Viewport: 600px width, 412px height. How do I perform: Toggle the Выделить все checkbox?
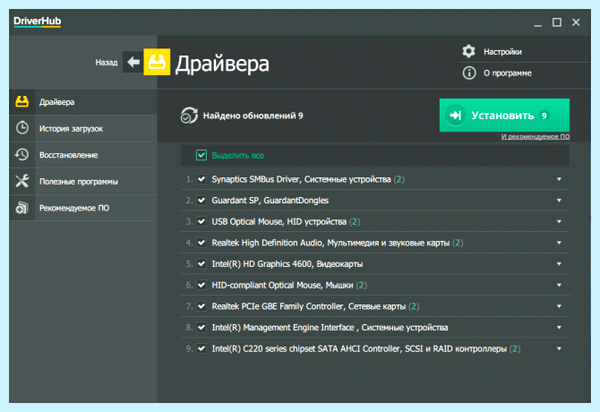tap(201, 155)
